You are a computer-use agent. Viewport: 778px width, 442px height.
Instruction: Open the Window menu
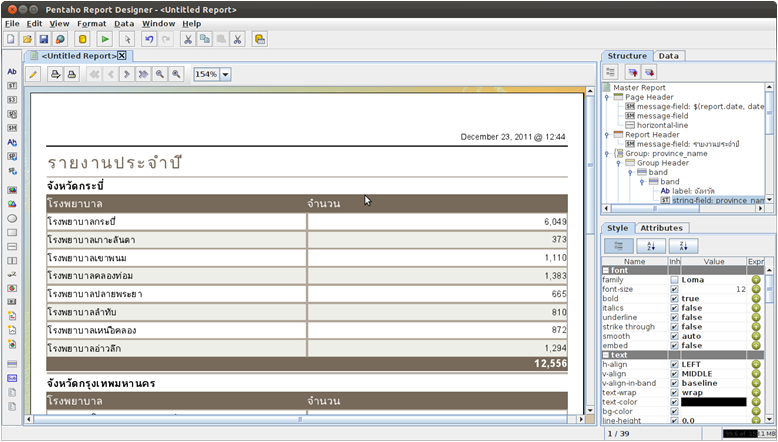158,23
